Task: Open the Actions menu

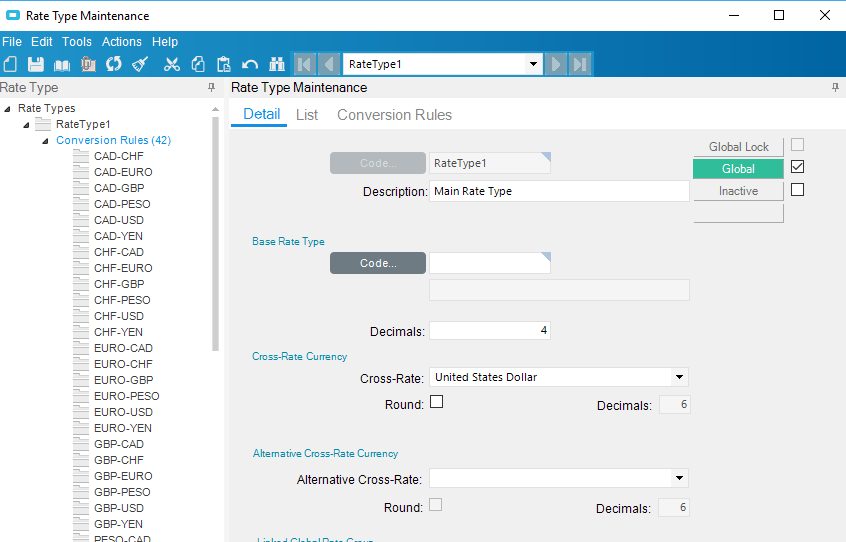Action: (121, 42)
